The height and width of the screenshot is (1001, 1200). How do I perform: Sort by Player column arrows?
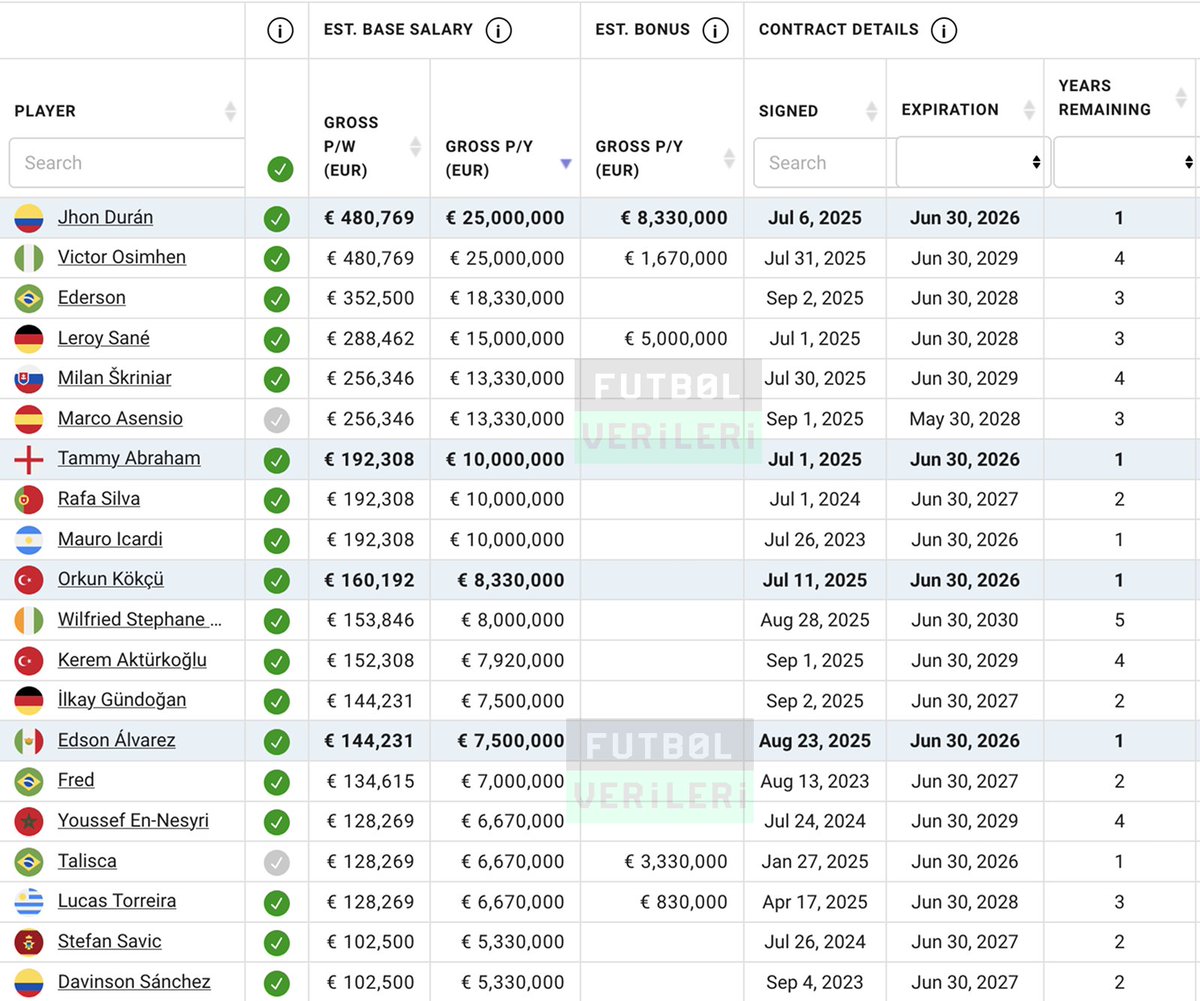point(230,111)
